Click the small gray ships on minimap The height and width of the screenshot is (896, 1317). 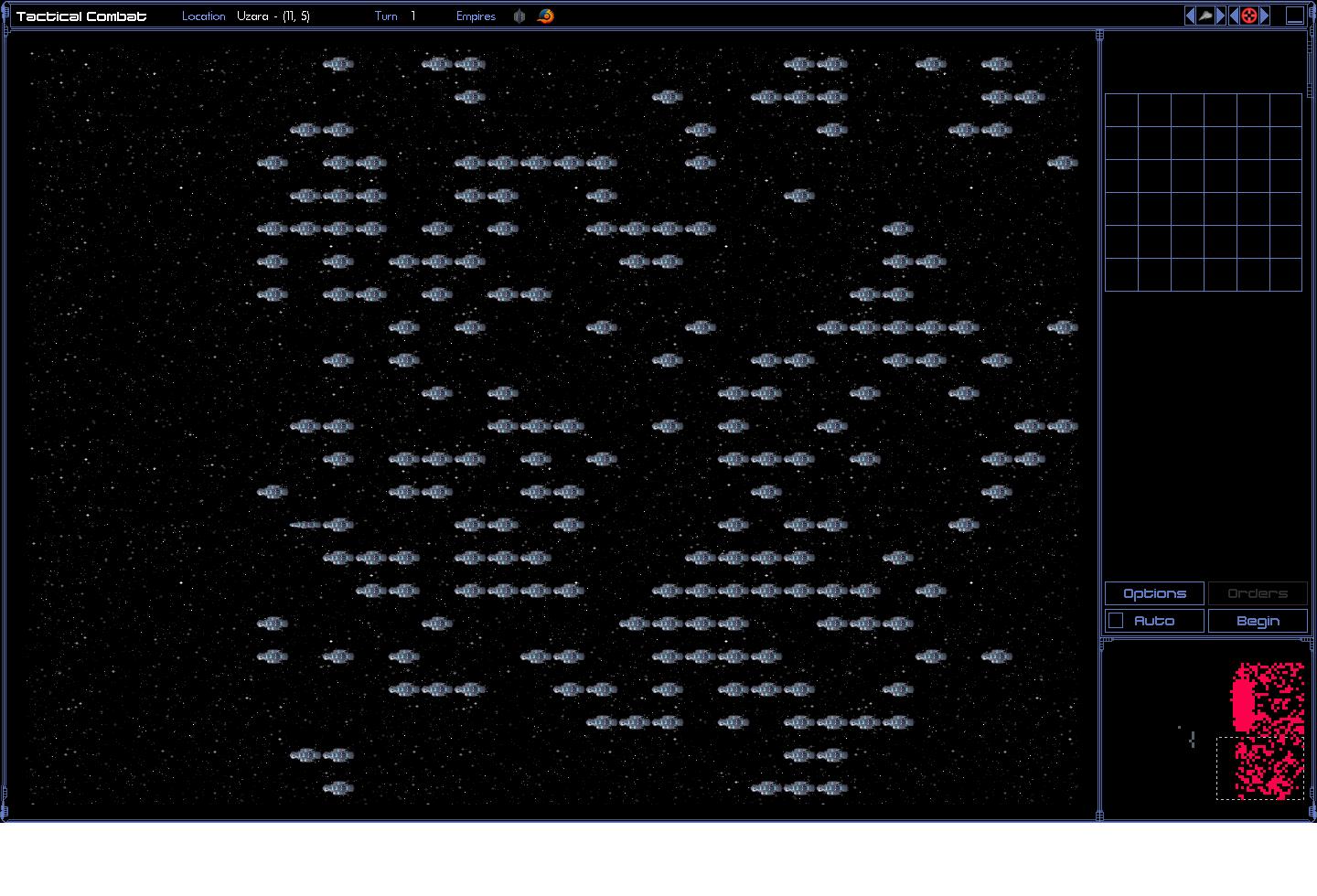[1192, 739]
